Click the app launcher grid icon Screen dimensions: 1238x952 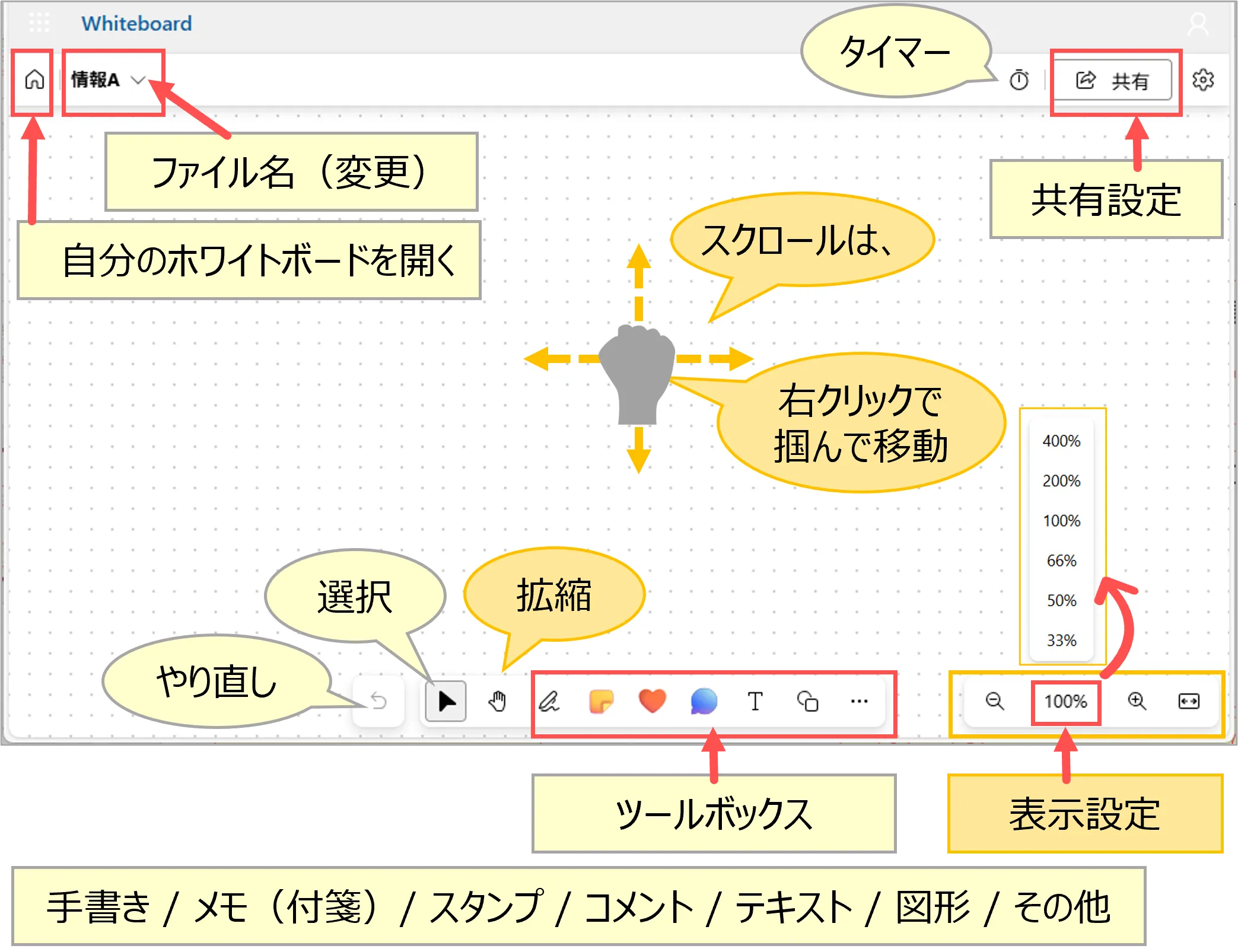tap(39, 23)
